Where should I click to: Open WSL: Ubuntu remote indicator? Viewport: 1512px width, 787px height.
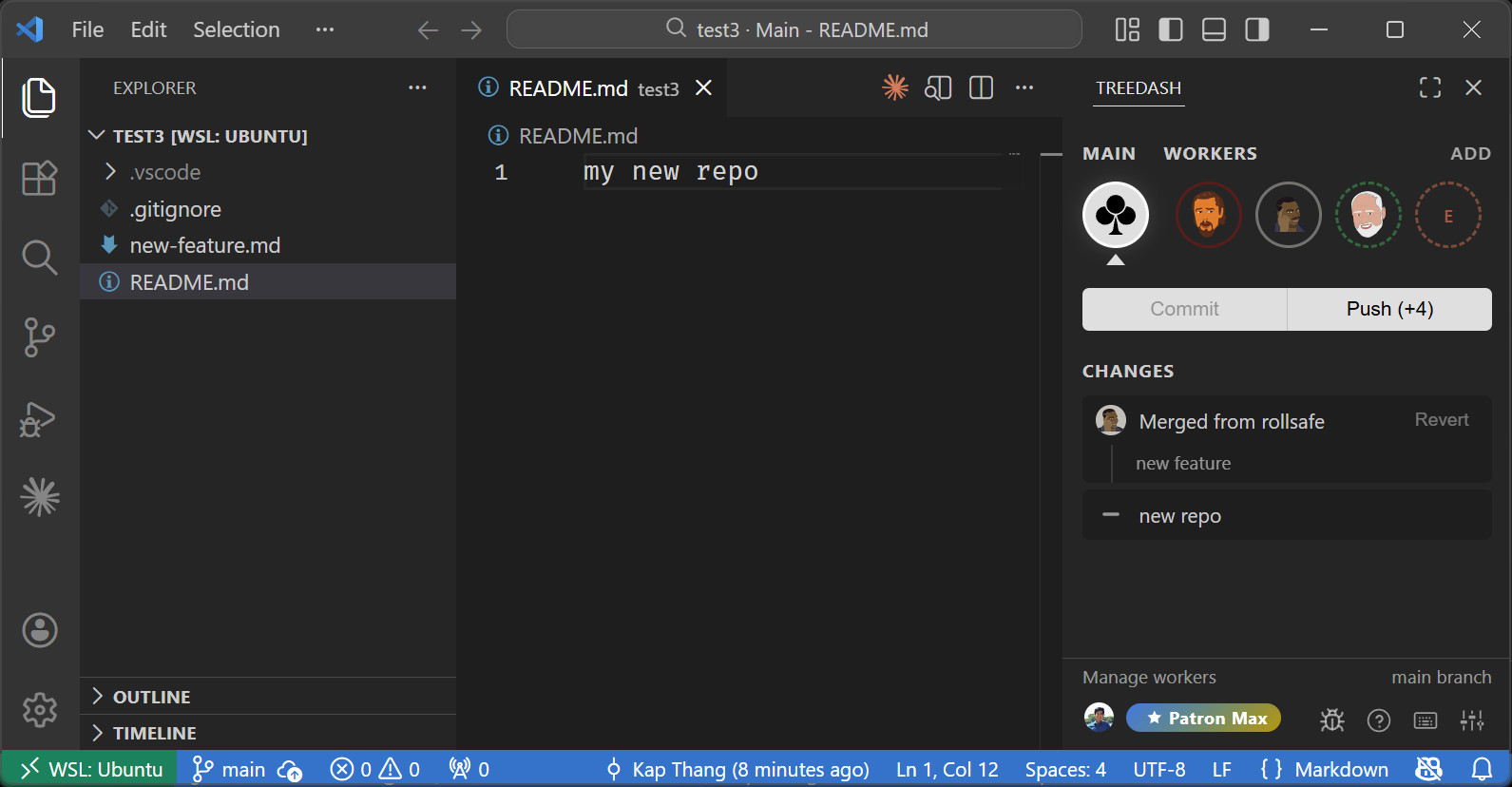pos(88,769)
